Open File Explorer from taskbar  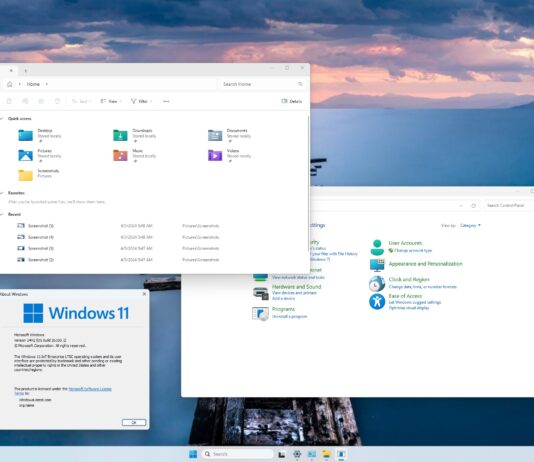[326, 454]
